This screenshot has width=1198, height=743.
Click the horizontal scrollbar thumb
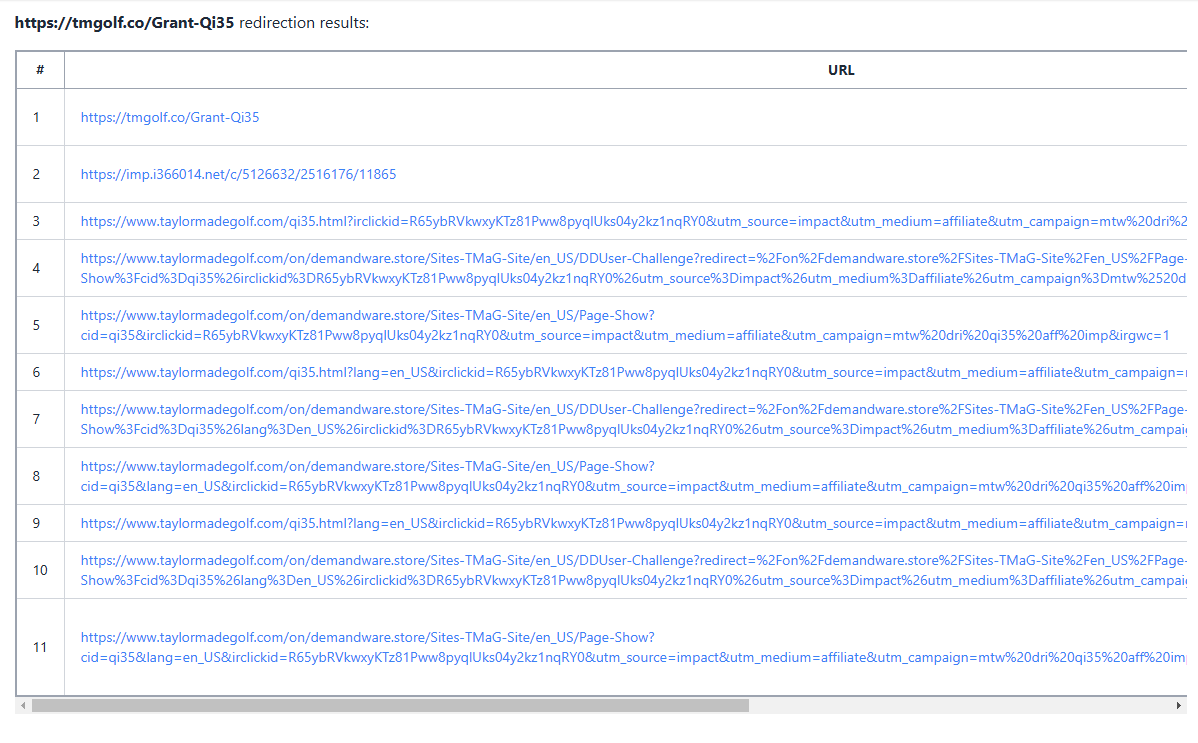pyautogui.click(x=390, y=706)
